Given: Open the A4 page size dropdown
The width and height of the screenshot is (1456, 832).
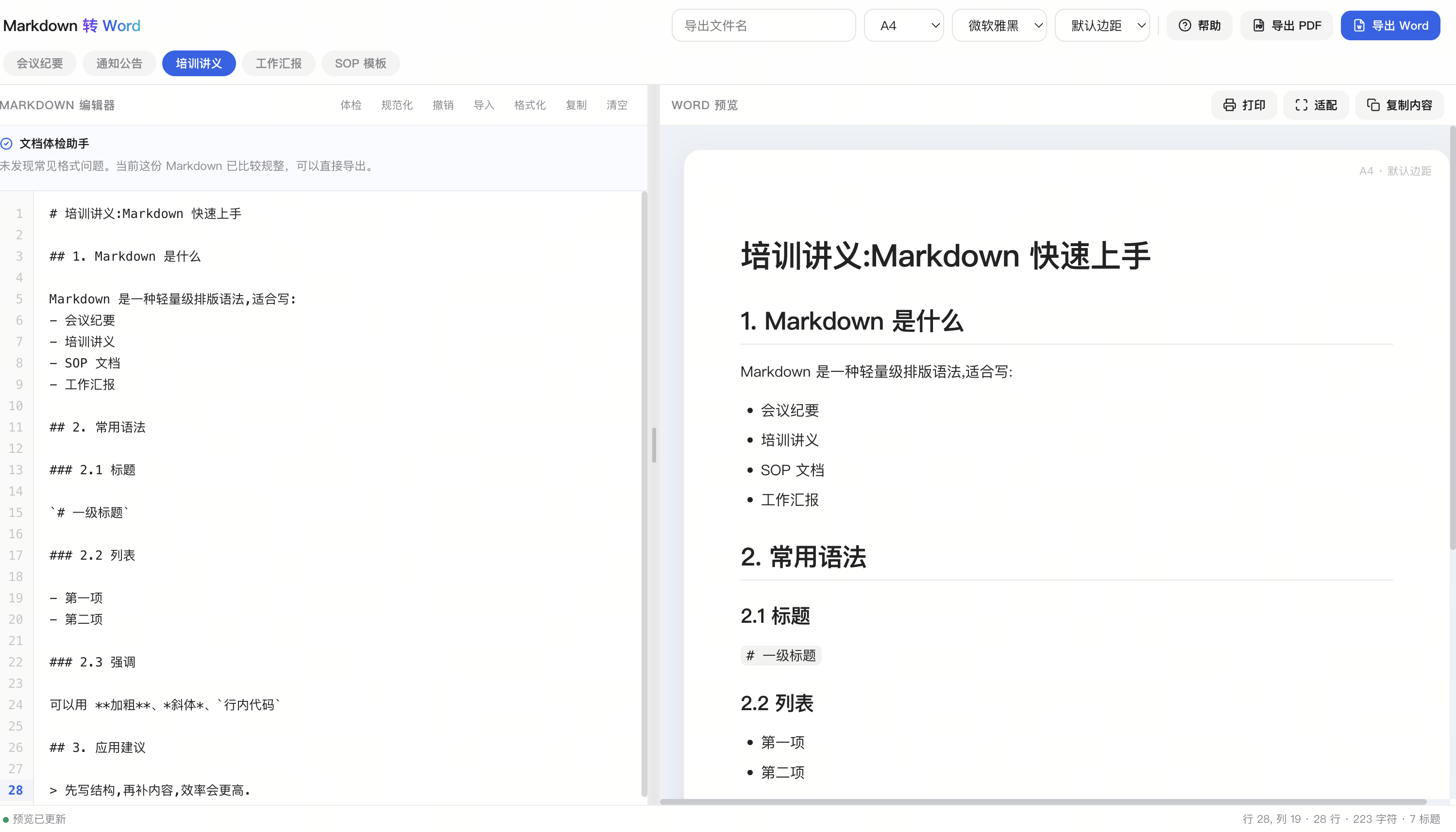Looking at the screenshot, I should click(x=903, y=26).
